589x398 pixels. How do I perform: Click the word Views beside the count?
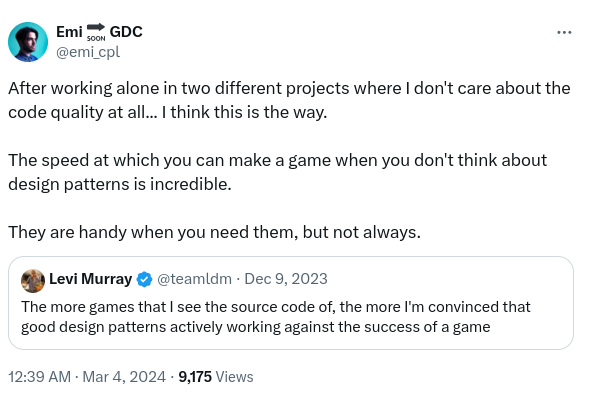coord(234,377)
